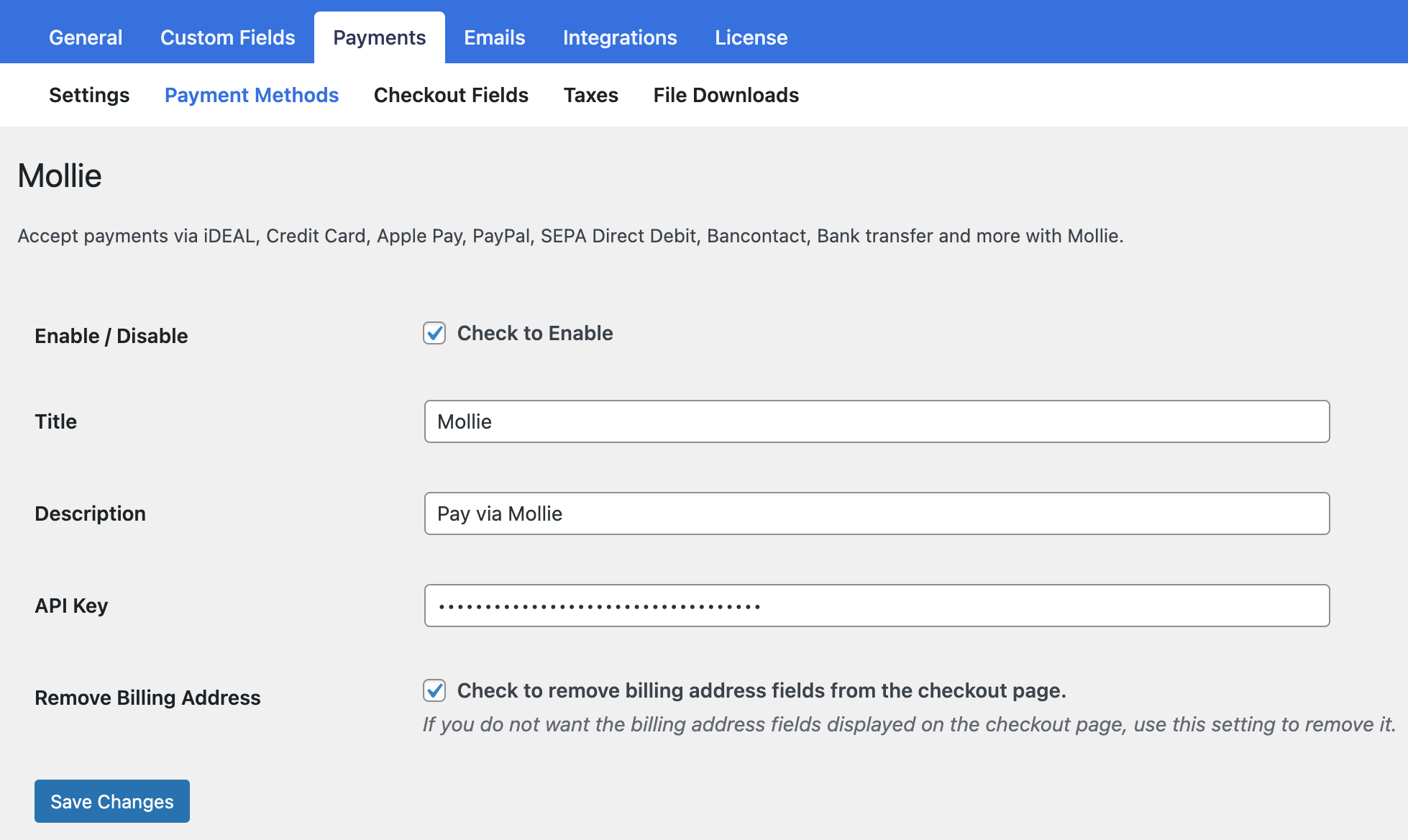The image size is (1408, 840).
Task: Open the License tab
Action: click(x=751, y=37)
